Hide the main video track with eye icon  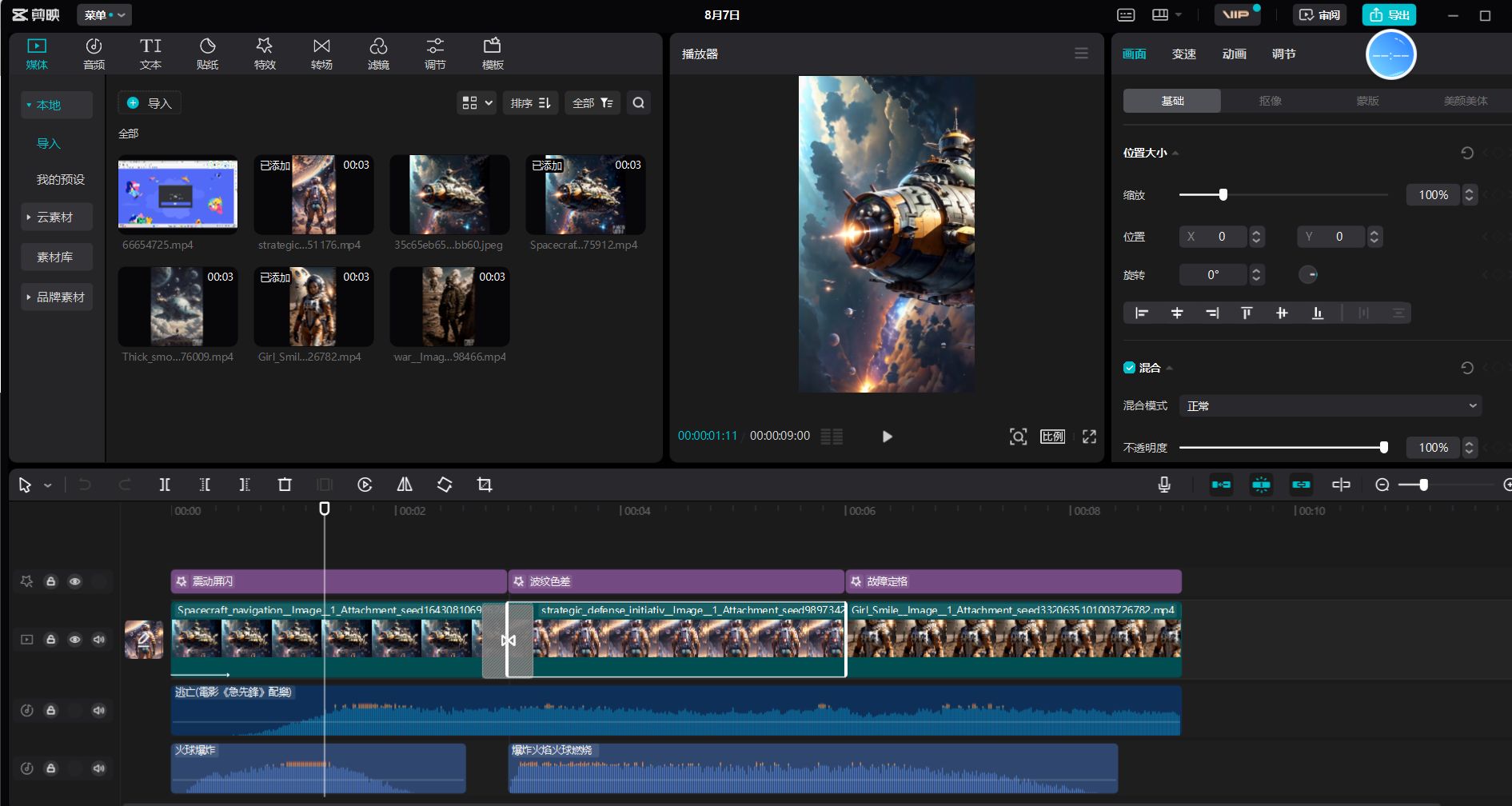75,640
